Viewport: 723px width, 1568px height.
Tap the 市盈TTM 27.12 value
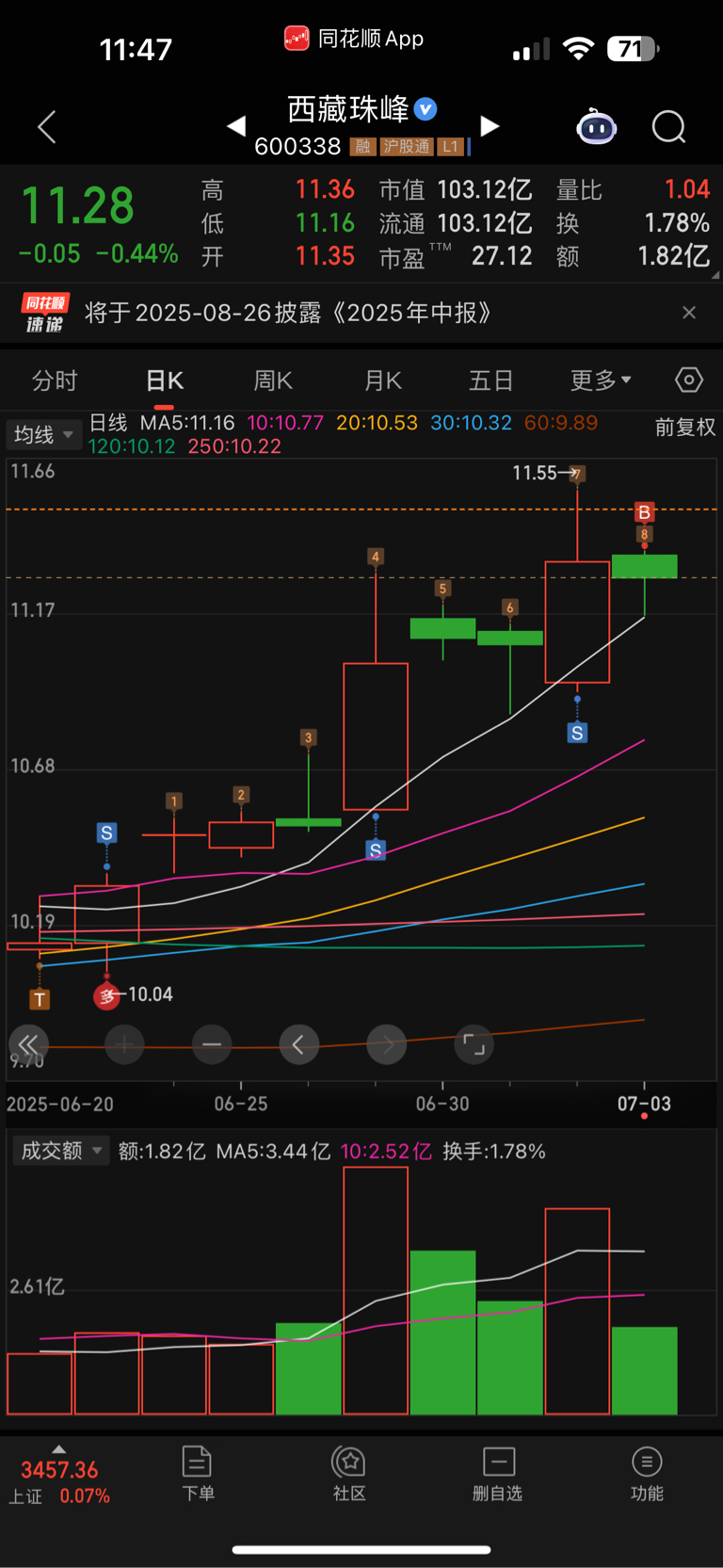[502, 256]
